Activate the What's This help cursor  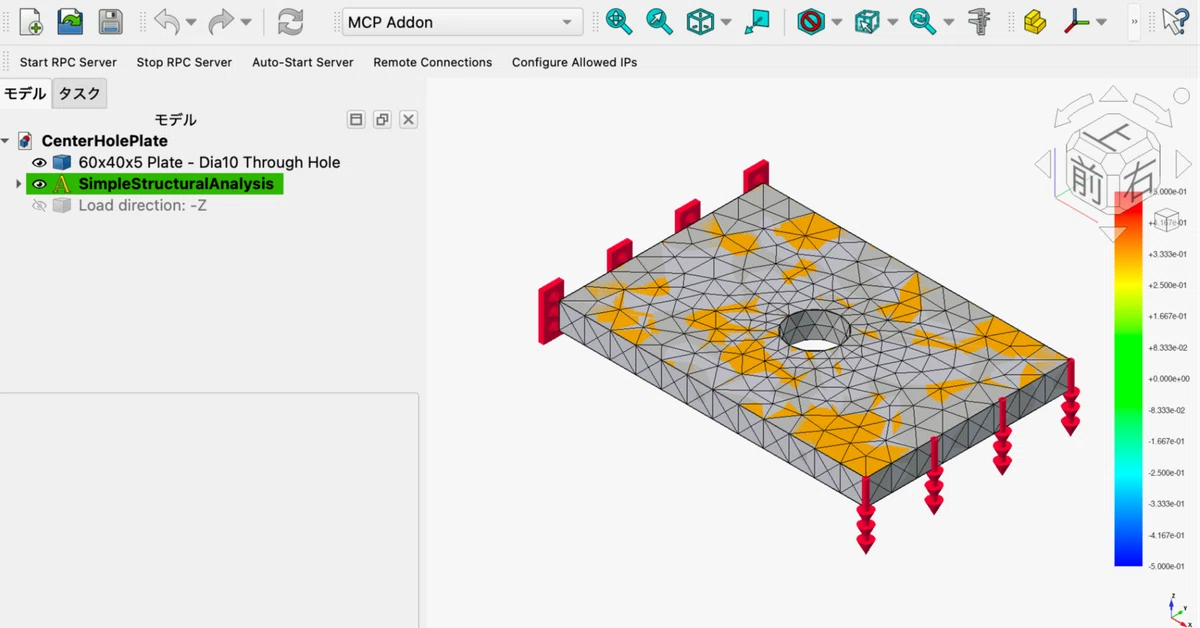click(1175, 21)
